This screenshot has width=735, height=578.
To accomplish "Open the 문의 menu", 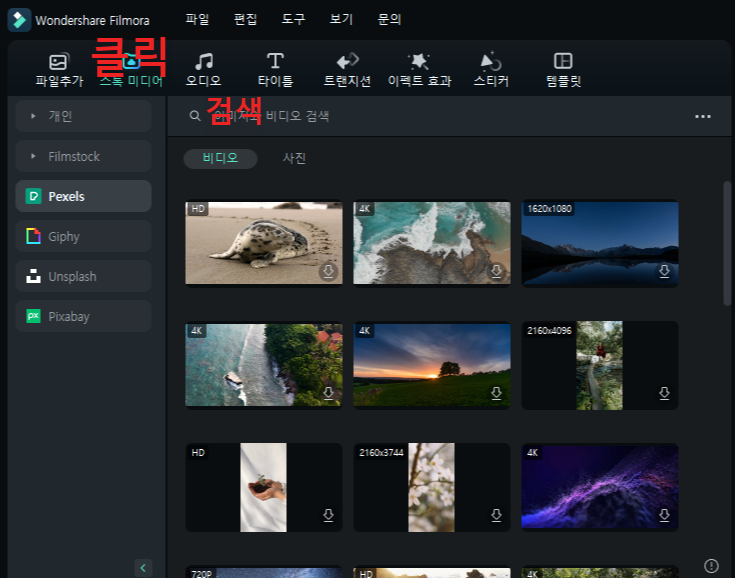I will (x=389, y=19).
